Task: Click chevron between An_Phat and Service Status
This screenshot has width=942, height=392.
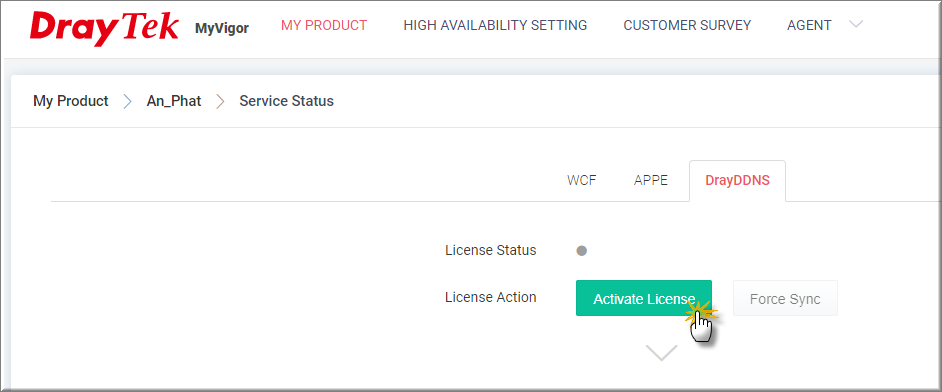Action: click(220, 101)
